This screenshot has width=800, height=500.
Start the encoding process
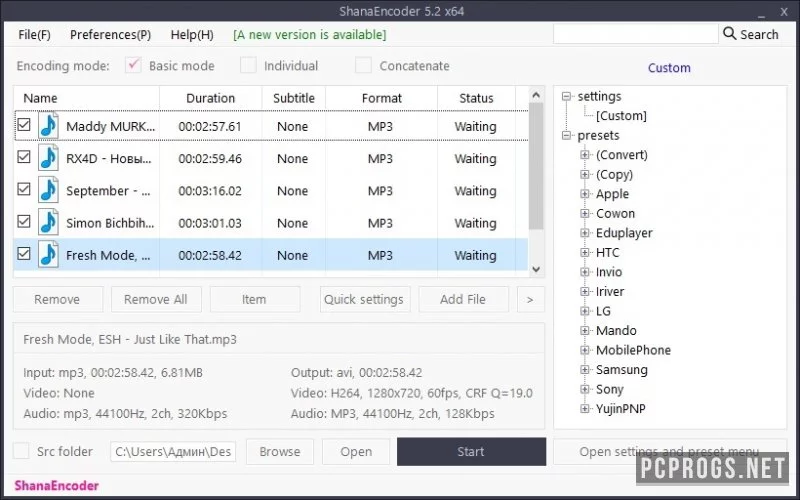(x=471, y=452)
